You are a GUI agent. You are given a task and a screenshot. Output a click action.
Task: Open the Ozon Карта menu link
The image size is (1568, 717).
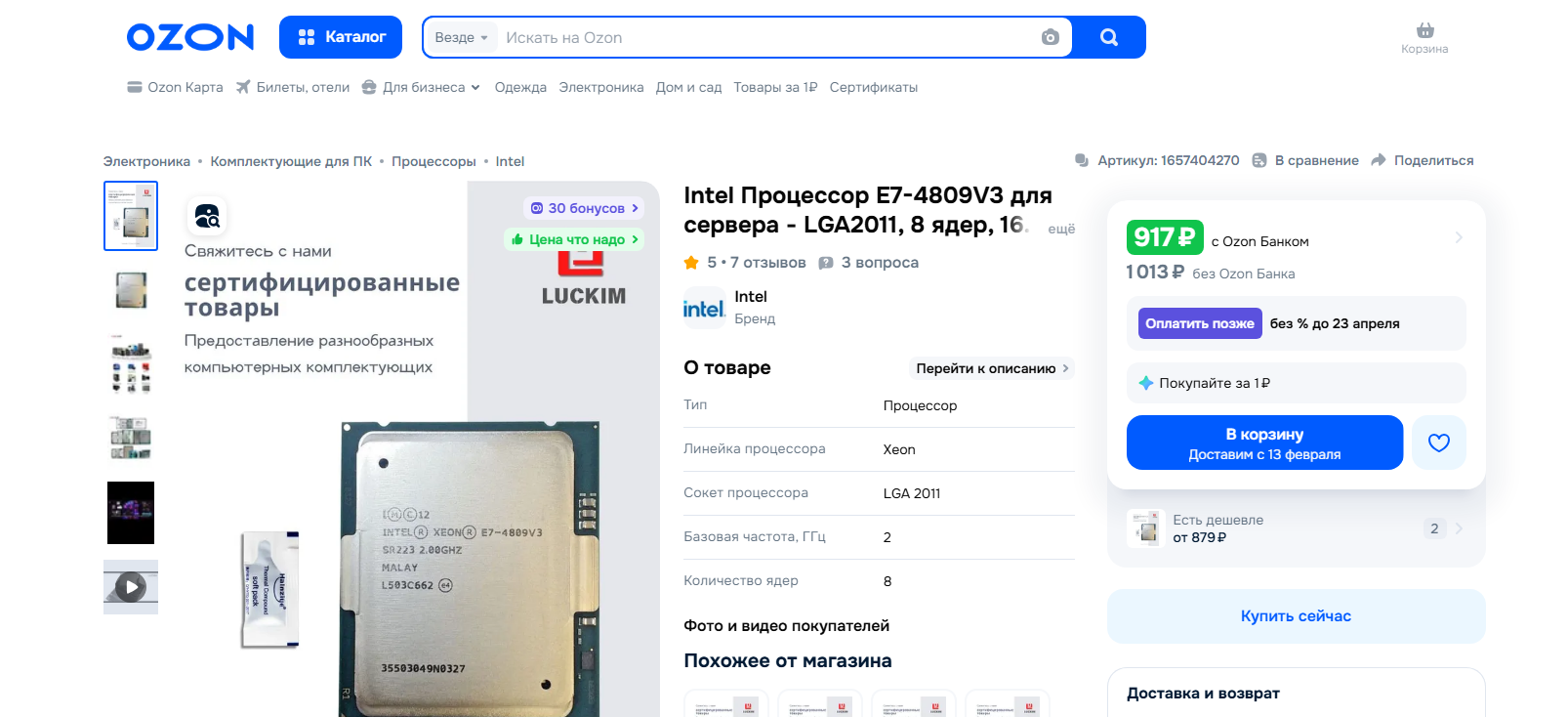pos(186,87)
